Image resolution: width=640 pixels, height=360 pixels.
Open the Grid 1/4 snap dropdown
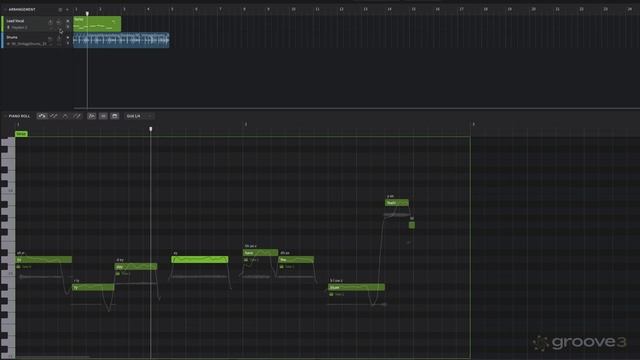[x=139, y=116]
